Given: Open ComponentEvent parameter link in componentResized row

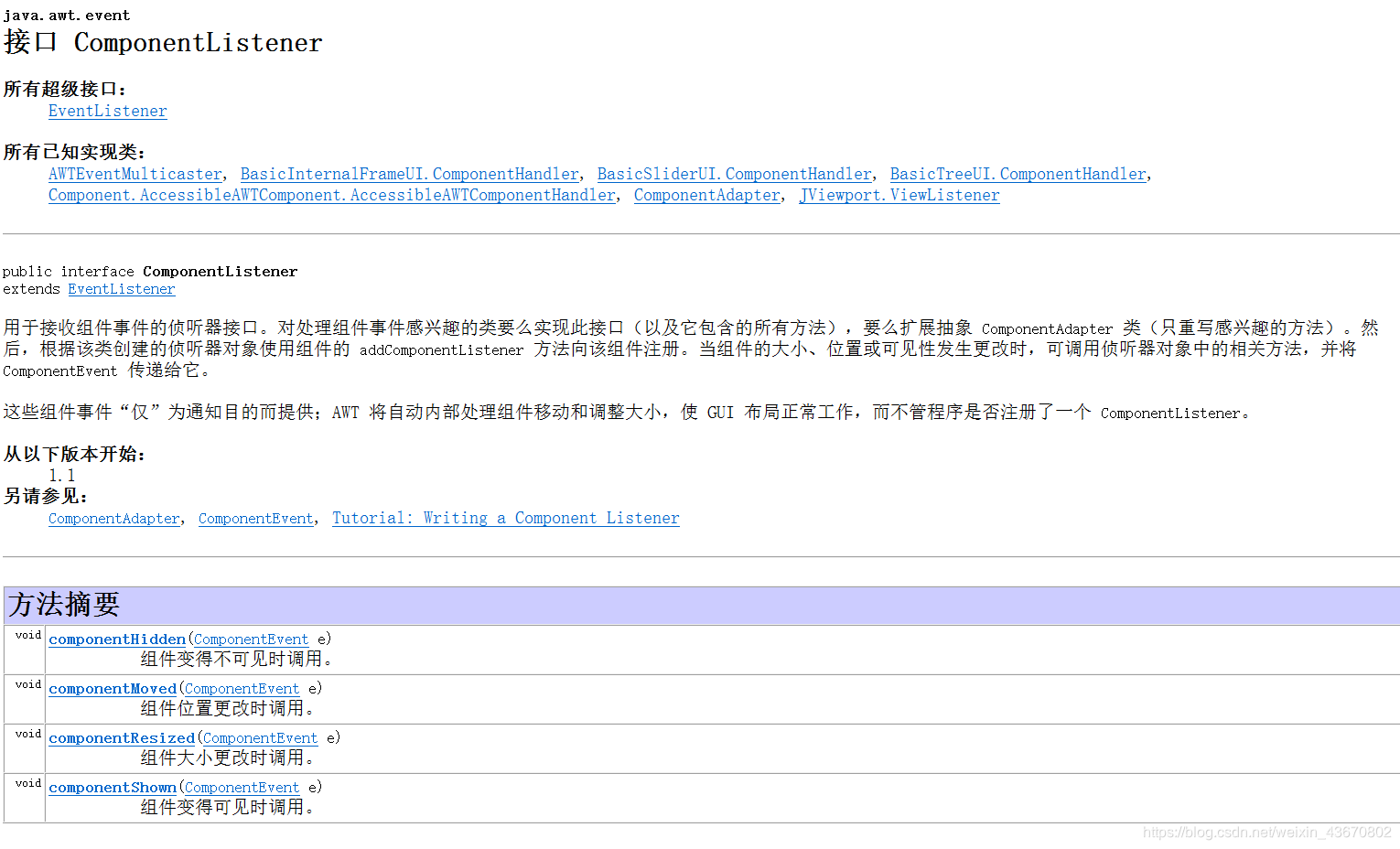Looking at the screenshot, I should coord(261,738).
